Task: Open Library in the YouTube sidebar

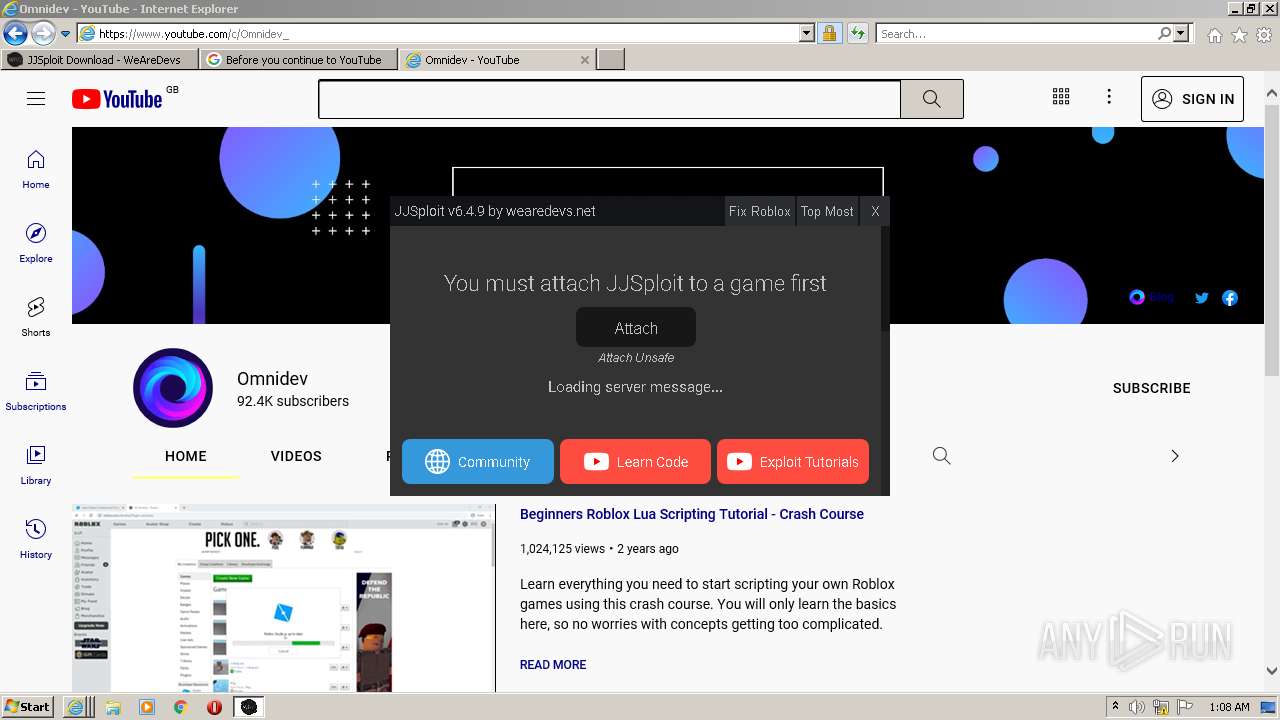Action: click(x=36, y=466)
